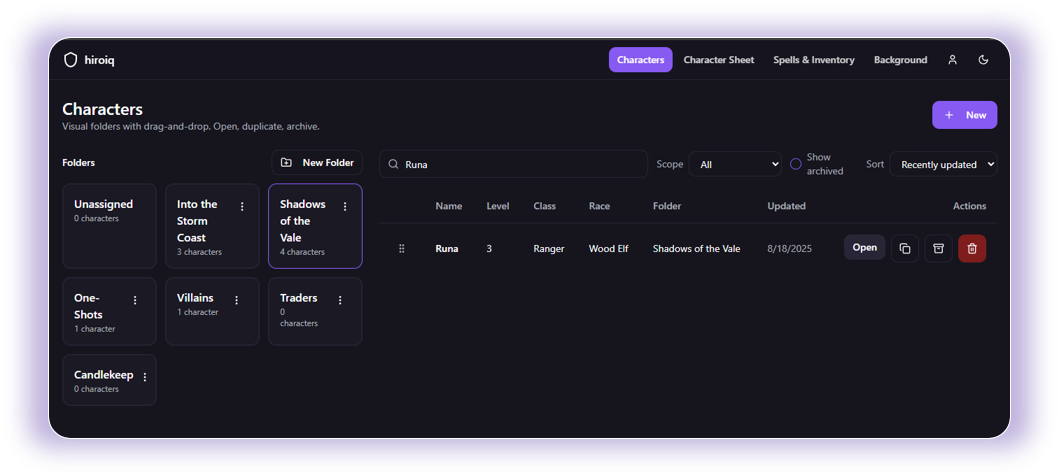Open the user profile icon
This screenshot has width=1059, height=476.
(952, 60)
